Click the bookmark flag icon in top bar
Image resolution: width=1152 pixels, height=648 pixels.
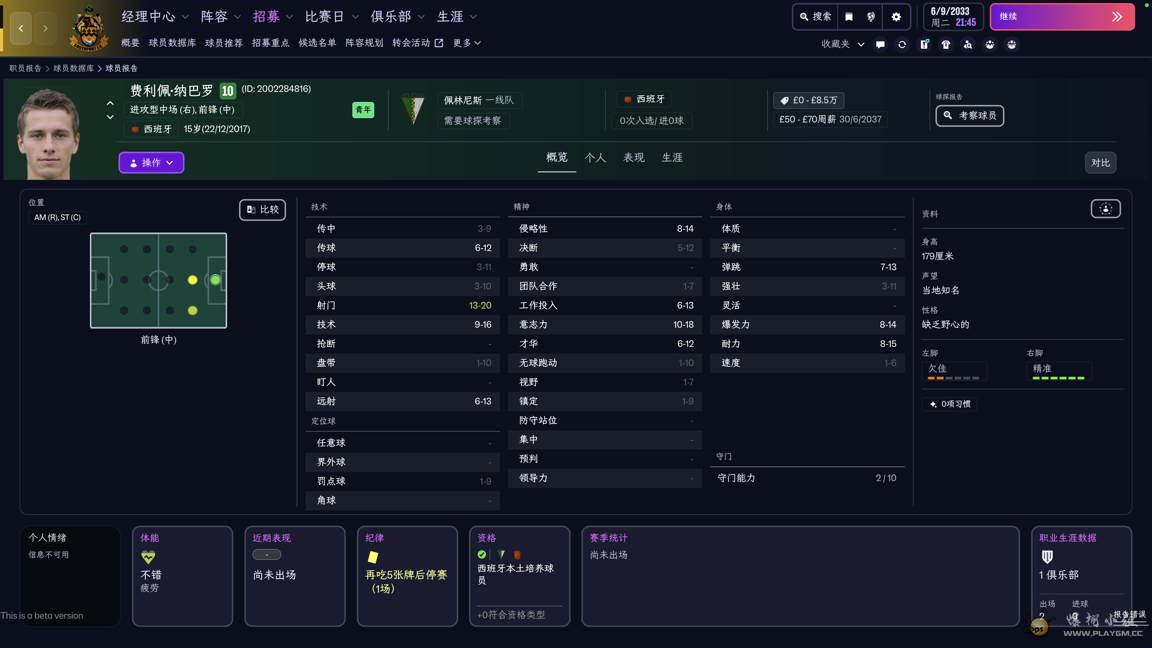pos(849,17)
